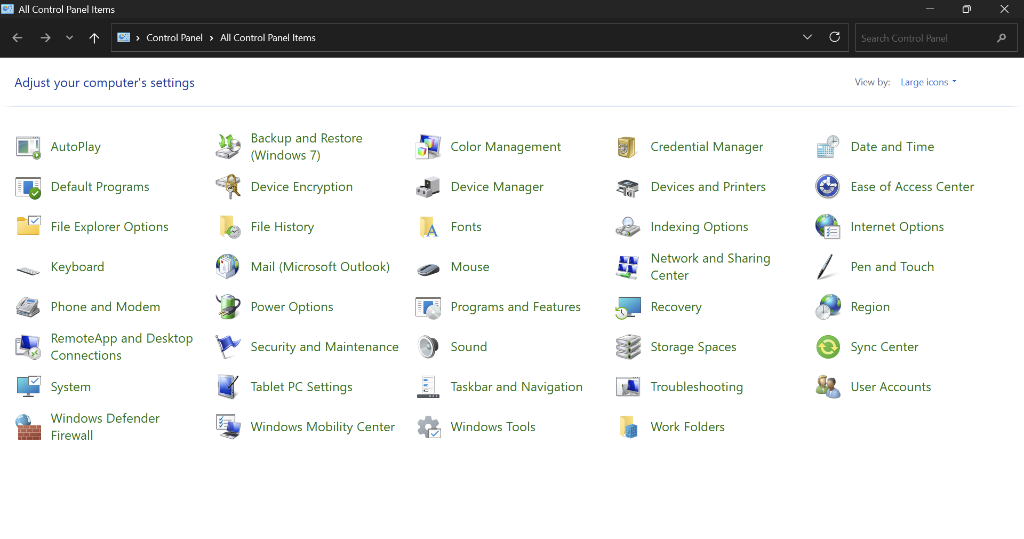This screenshot has height=539, width=1024.
Task: Open the Work Folders icon
Action: click(628, 427)
